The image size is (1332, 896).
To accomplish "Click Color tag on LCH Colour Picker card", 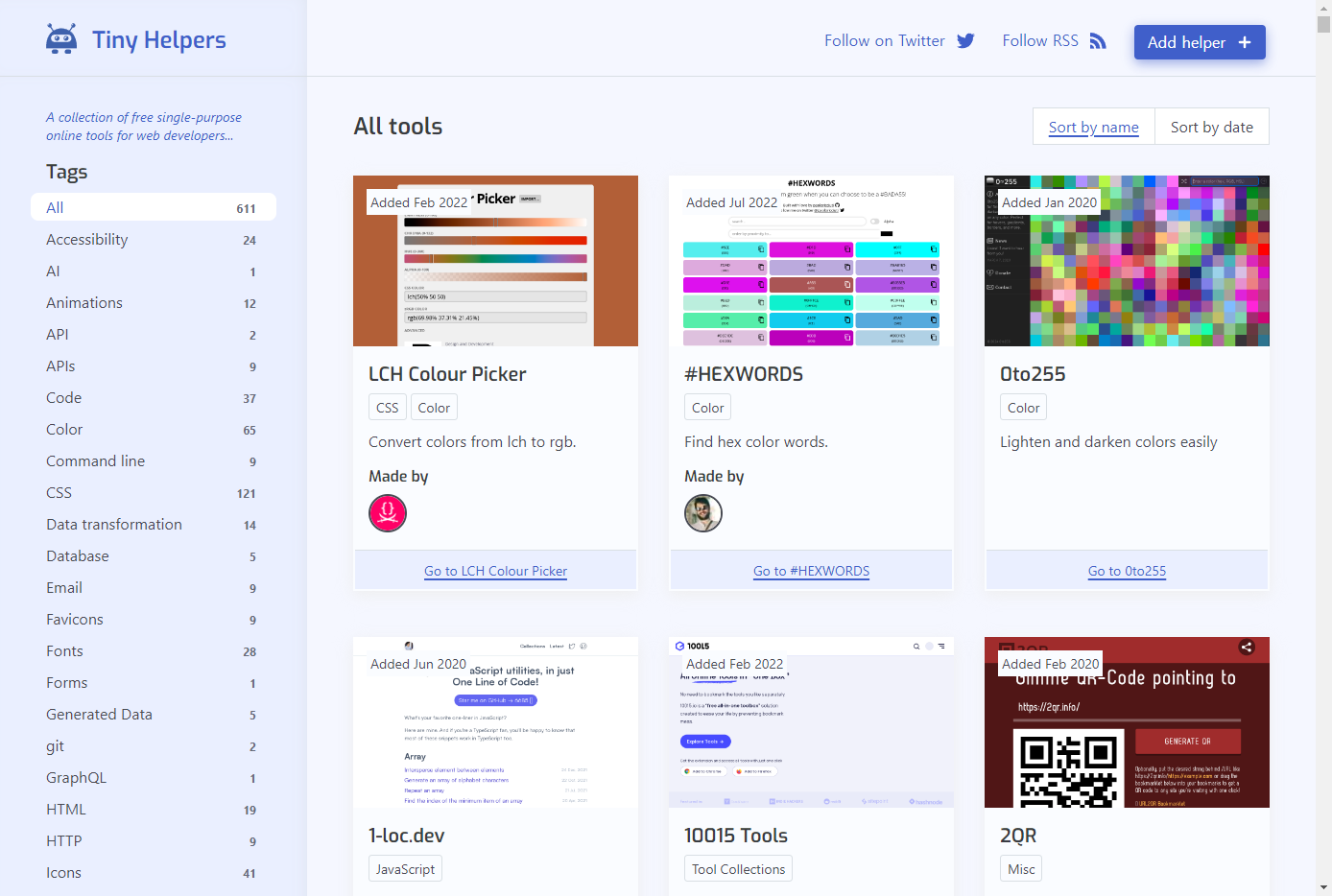I will click(x=434, y=408).
